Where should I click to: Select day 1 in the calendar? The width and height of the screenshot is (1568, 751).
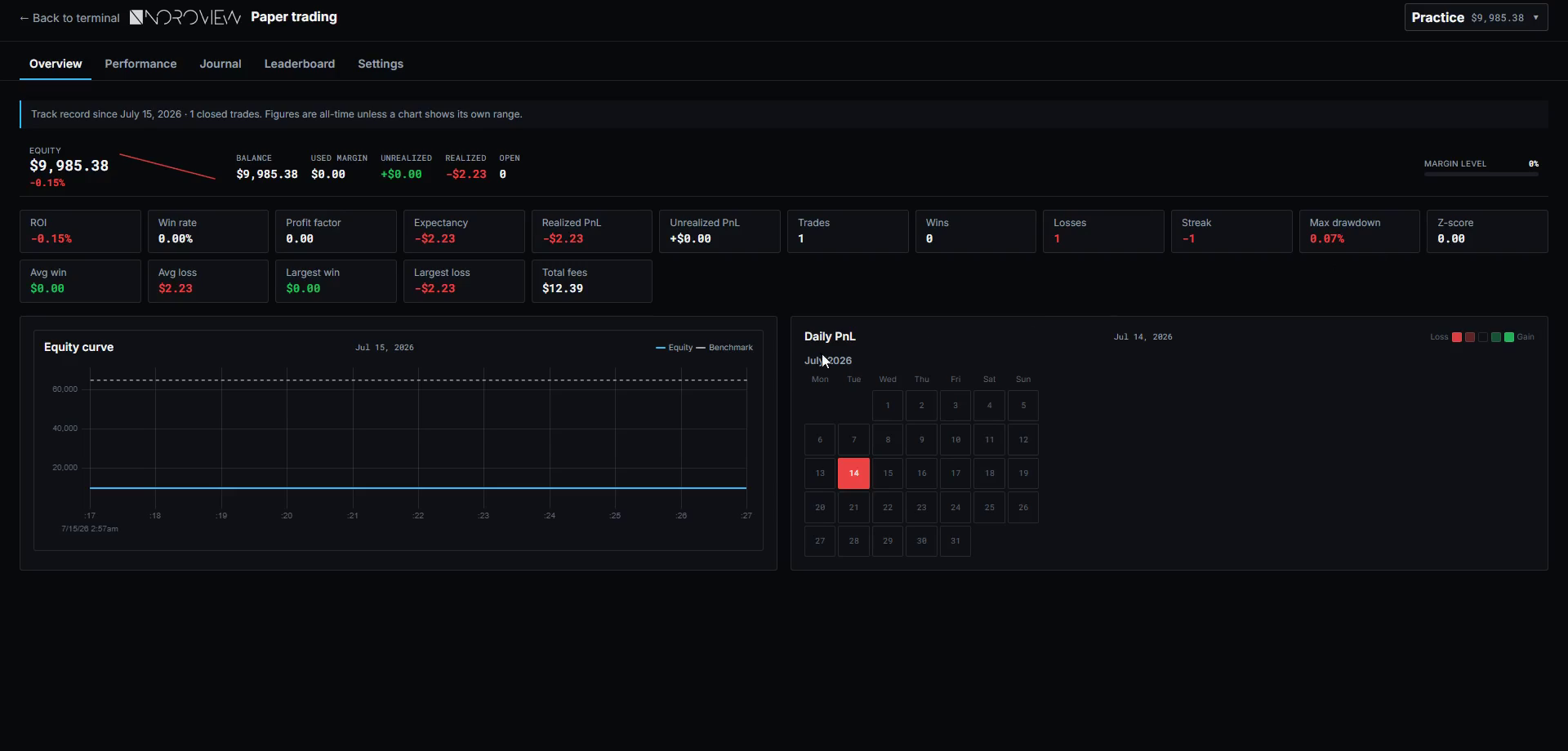click(x=888, y=406)
